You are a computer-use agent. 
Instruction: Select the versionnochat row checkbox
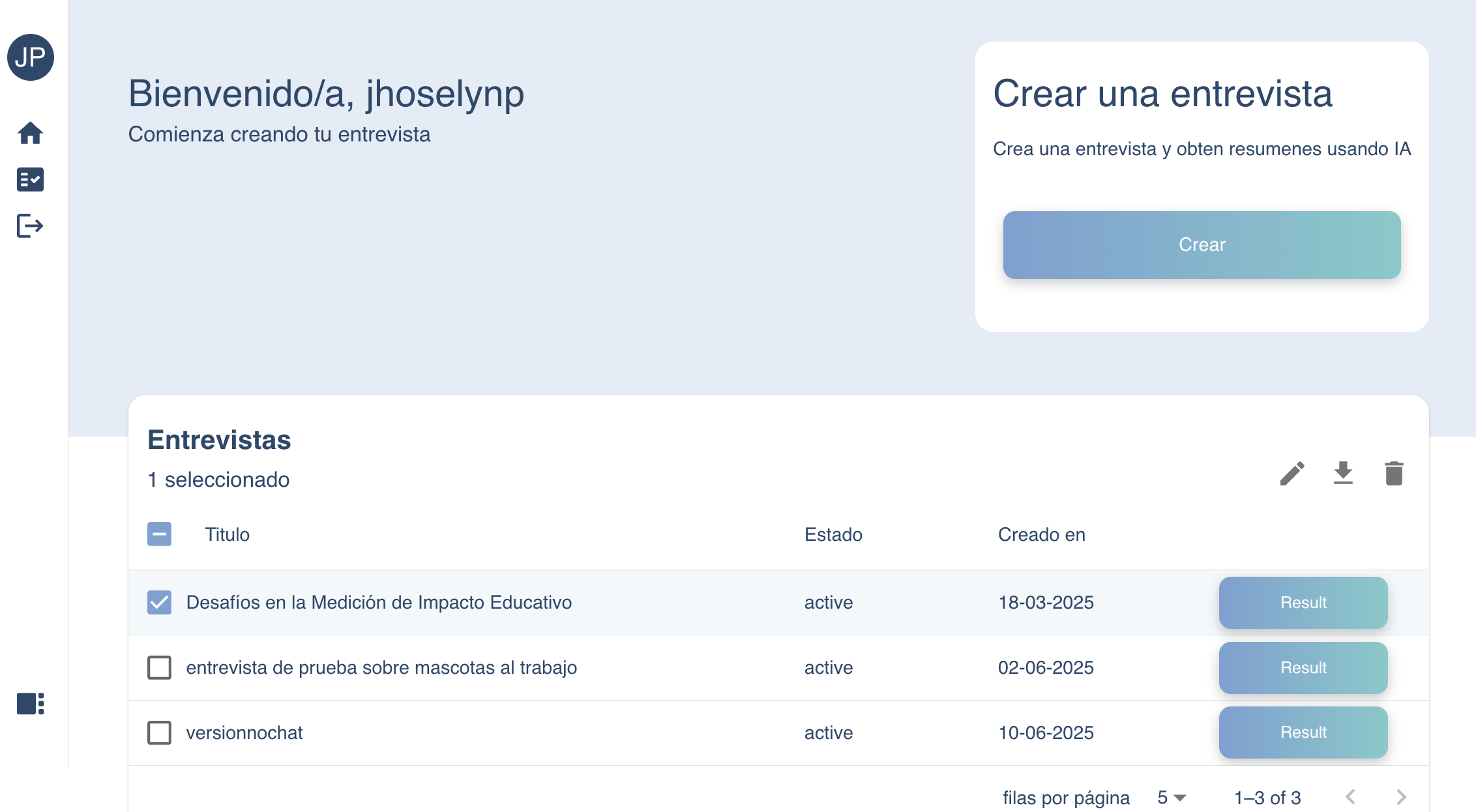160,732
